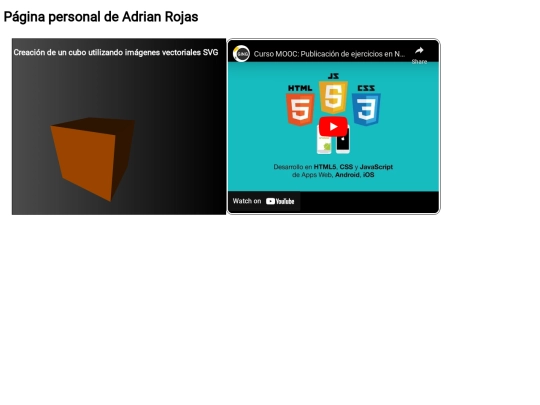Click text 'Desarrollo en HTML5, CSS y JavaScript'
The width and height of the screenshot is (540, 405).
(333, 167)
